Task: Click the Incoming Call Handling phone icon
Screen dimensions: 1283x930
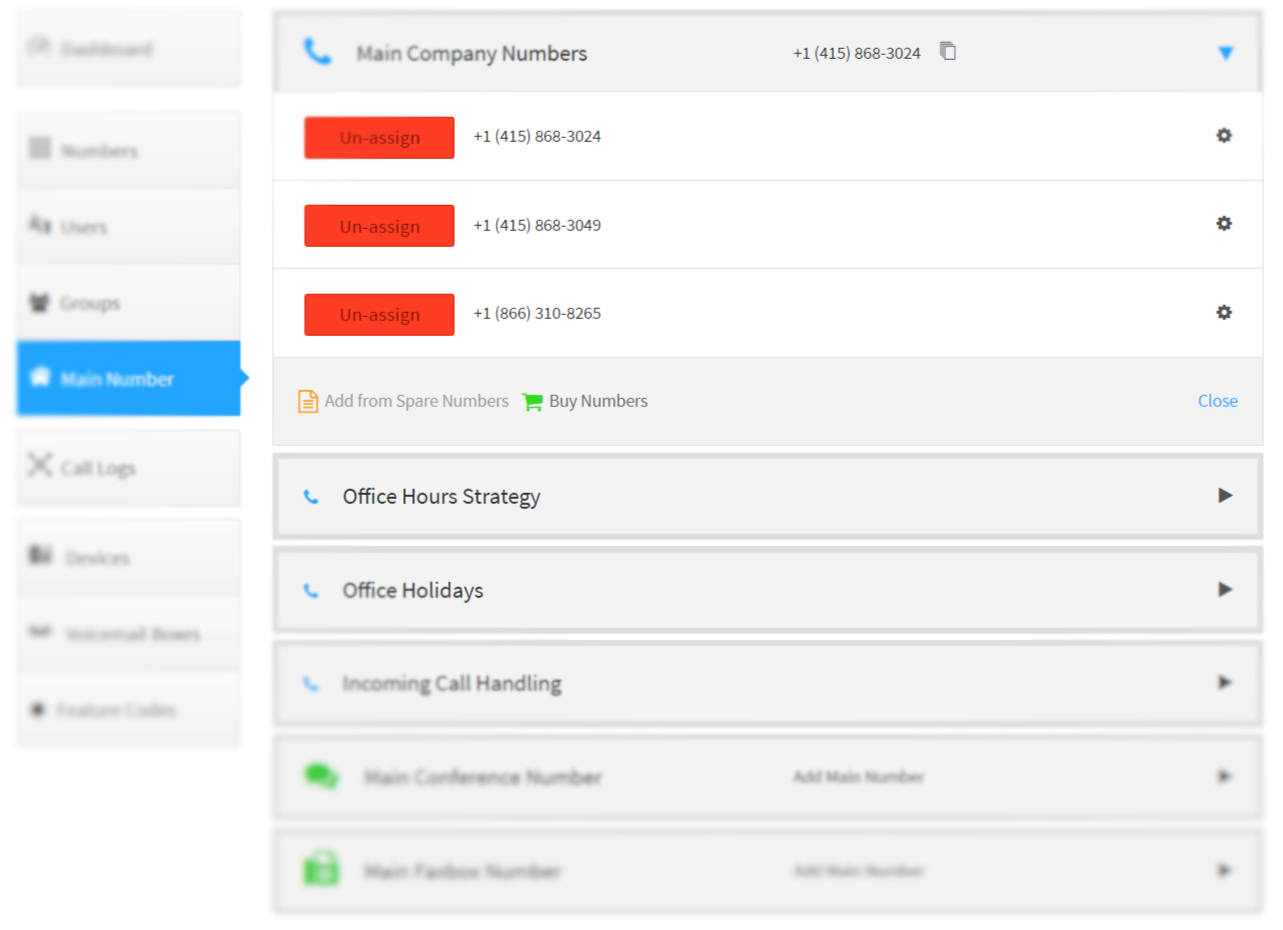Action: (311, 684)
